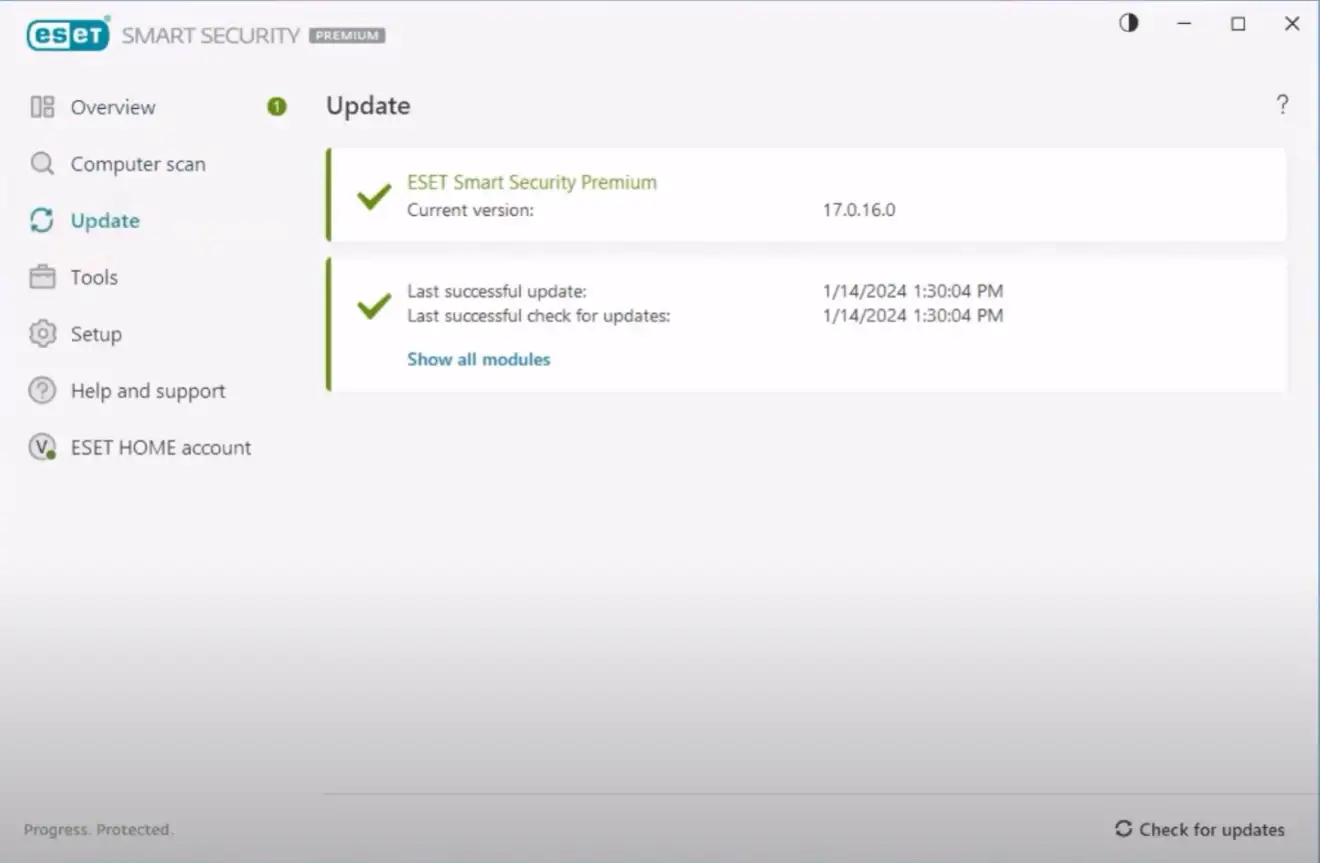This screenshot has width=1320, height=863.
Task: Click the ESET logo in the header
Action: 68,35
